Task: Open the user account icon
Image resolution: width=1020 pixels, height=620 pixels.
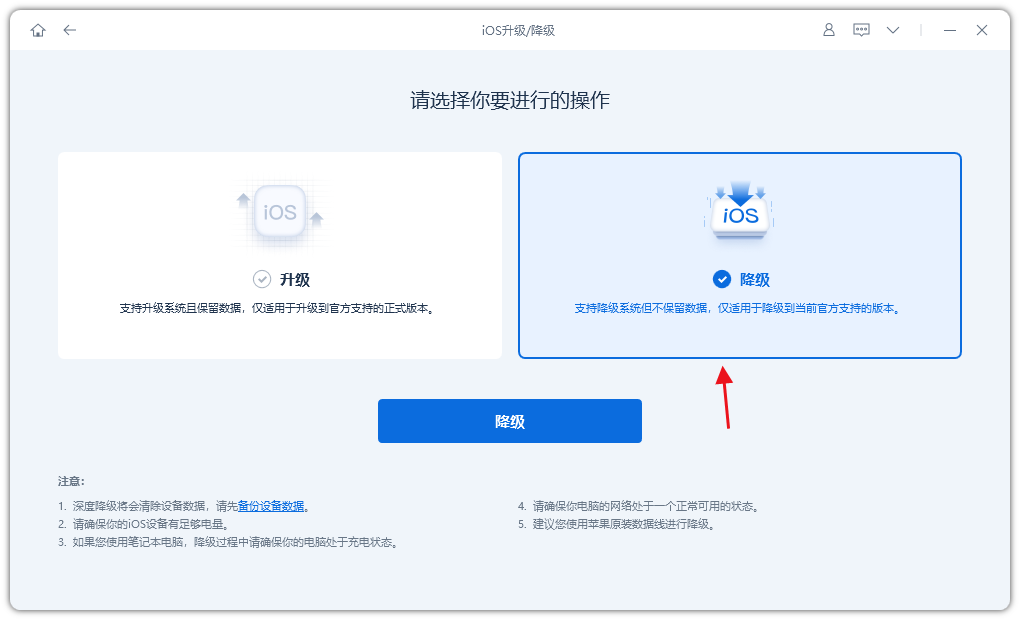Action: pos(828,30)
